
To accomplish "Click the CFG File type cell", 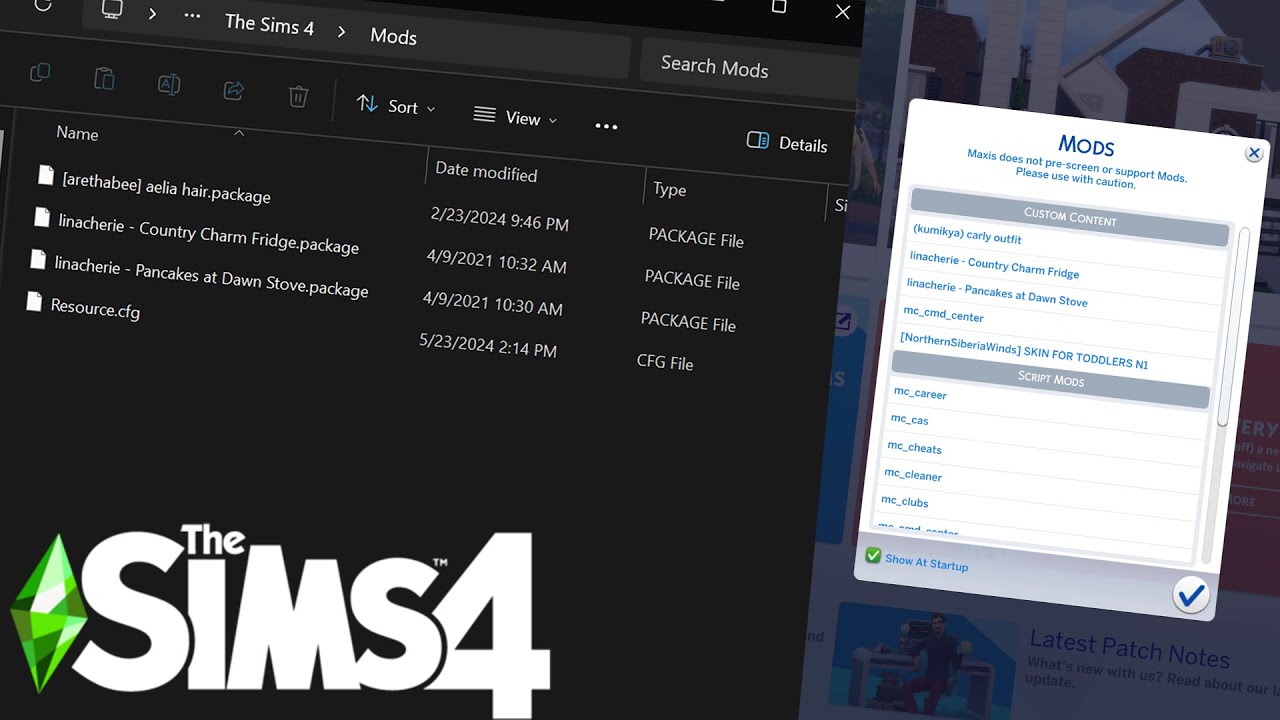I will point(665,362).
